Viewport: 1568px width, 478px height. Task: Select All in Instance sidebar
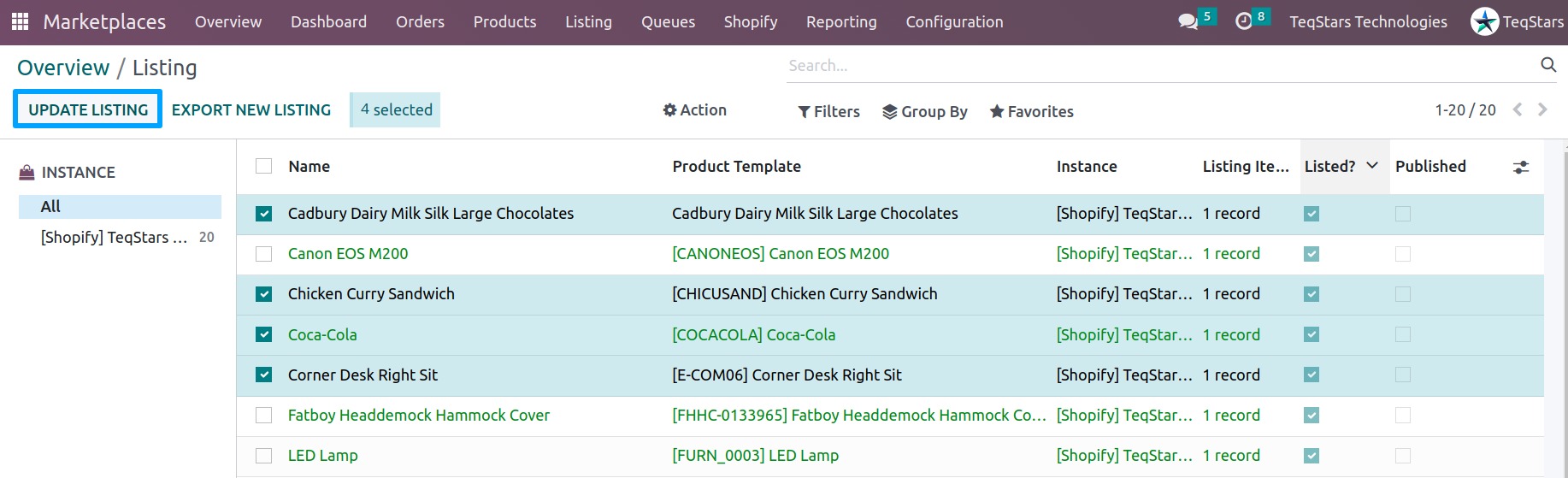click(120, 206)
